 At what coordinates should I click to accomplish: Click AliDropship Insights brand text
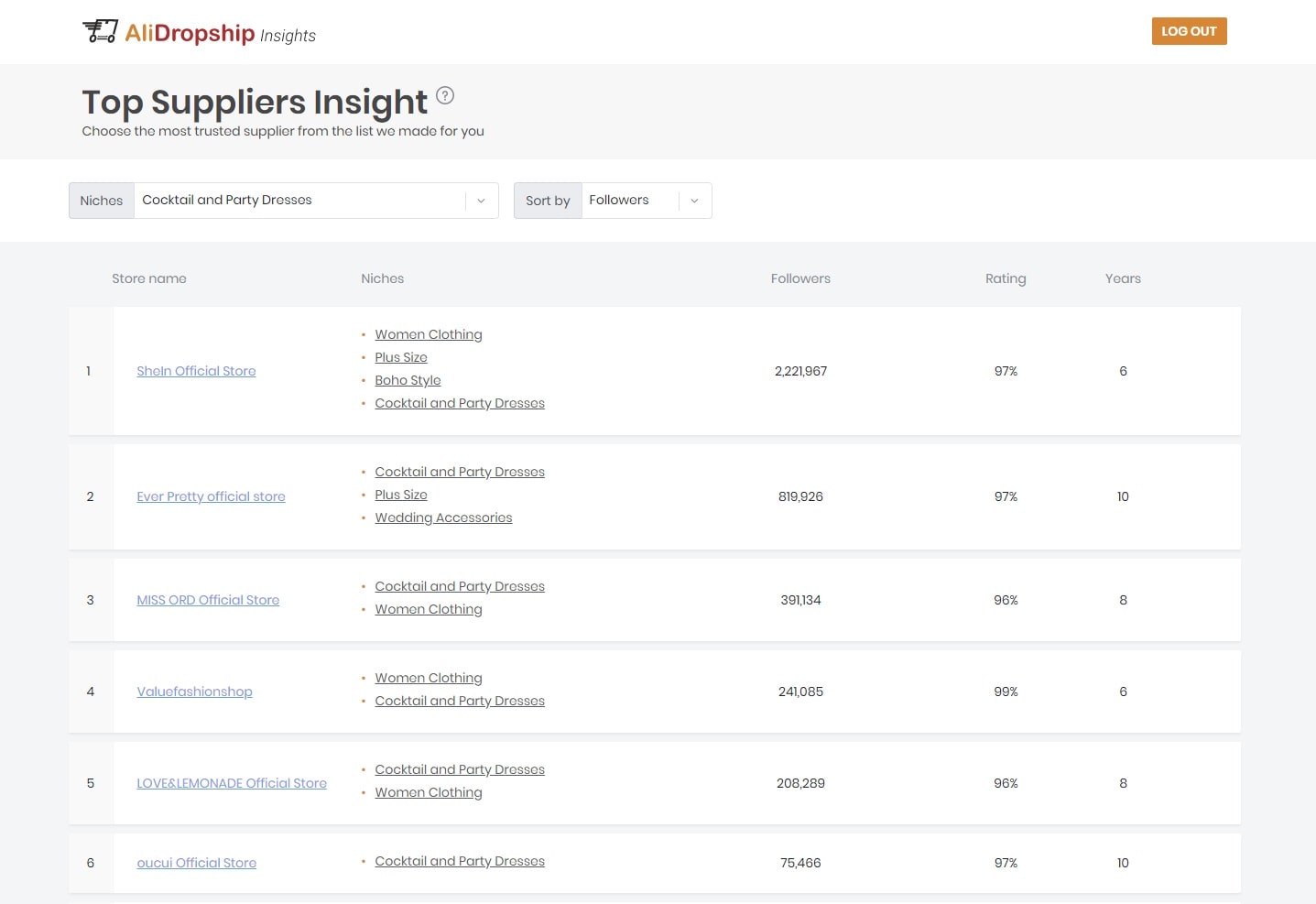(220, 34)
